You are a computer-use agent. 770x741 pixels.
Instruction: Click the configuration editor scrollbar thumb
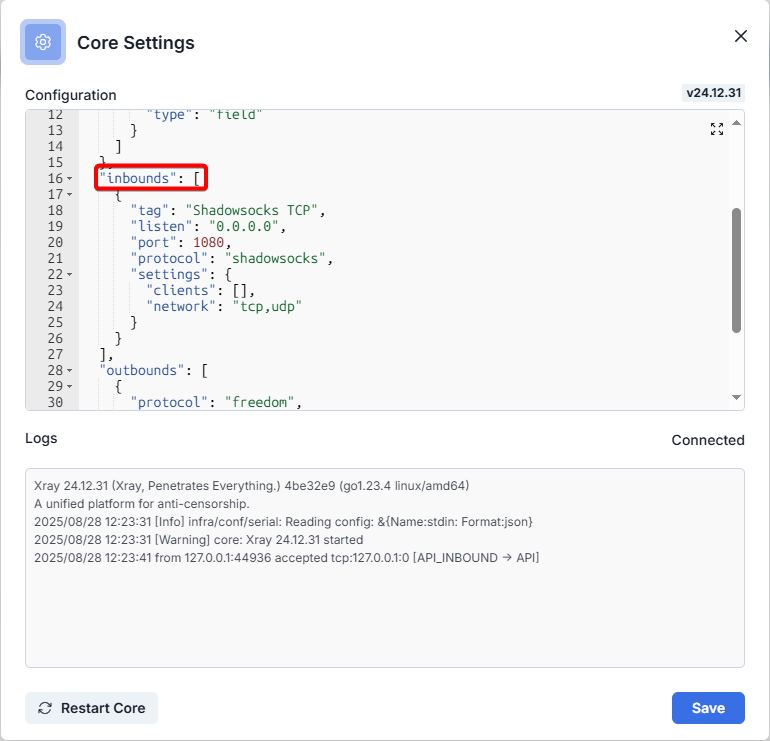click(737, 270)
